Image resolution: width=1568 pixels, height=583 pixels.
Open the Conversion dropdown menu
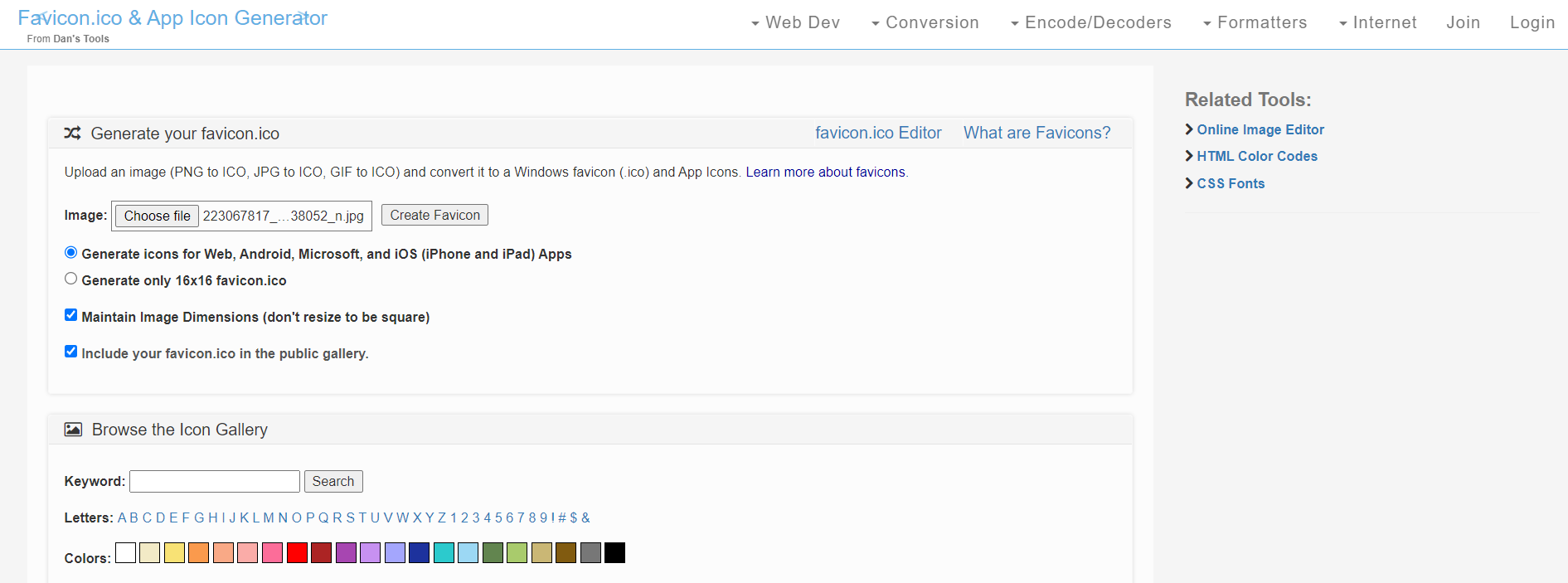pos(925,22)
